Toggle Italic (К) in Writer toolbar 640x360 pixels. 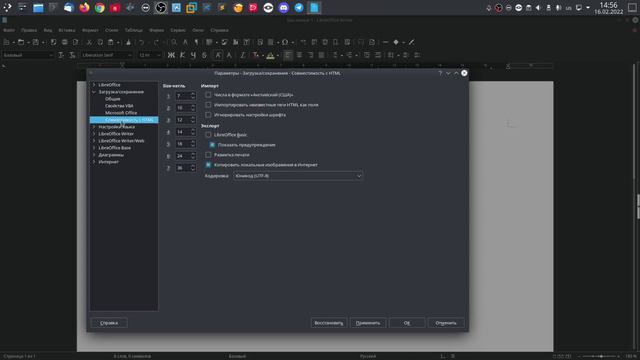click(182, 55)
